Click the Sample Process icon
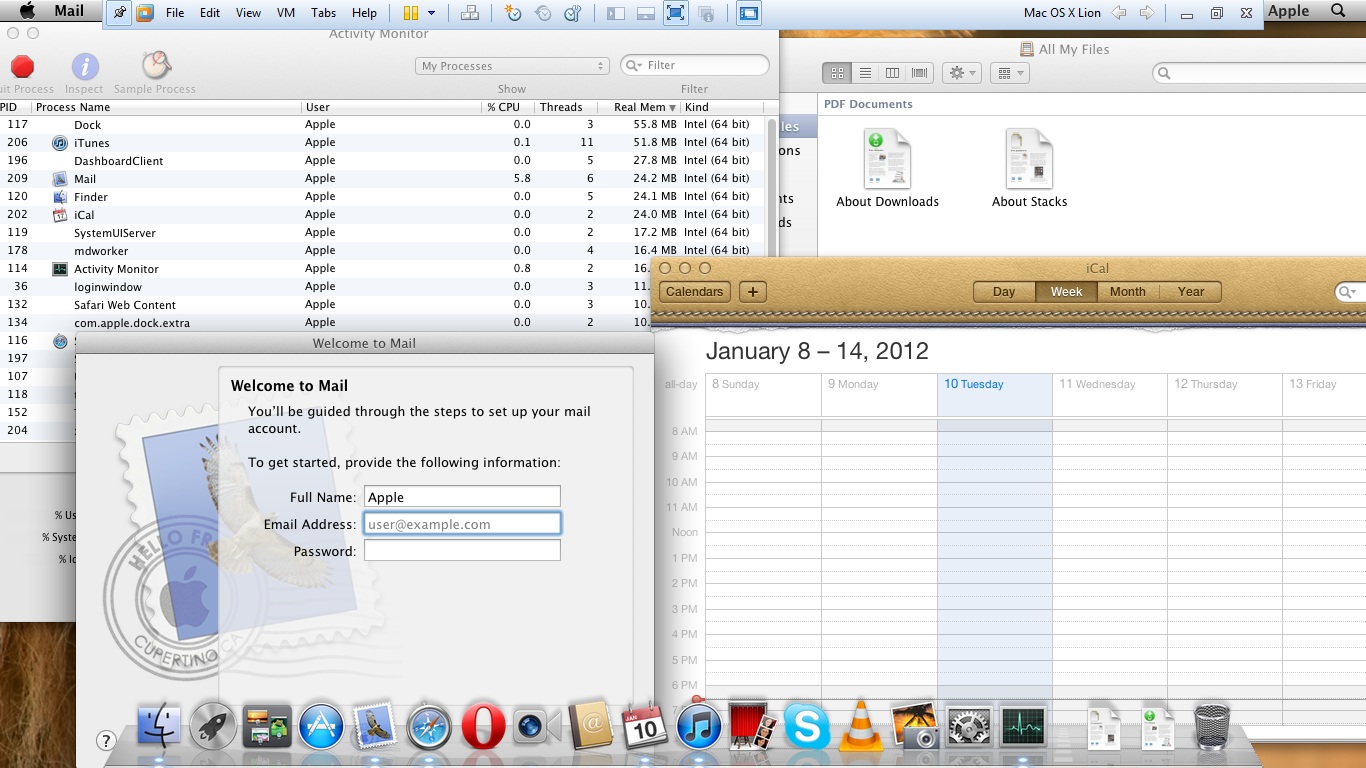Image resolution: width=1366 pixels, height=768 pixels. pyautogui.click(x=155, y=66)
